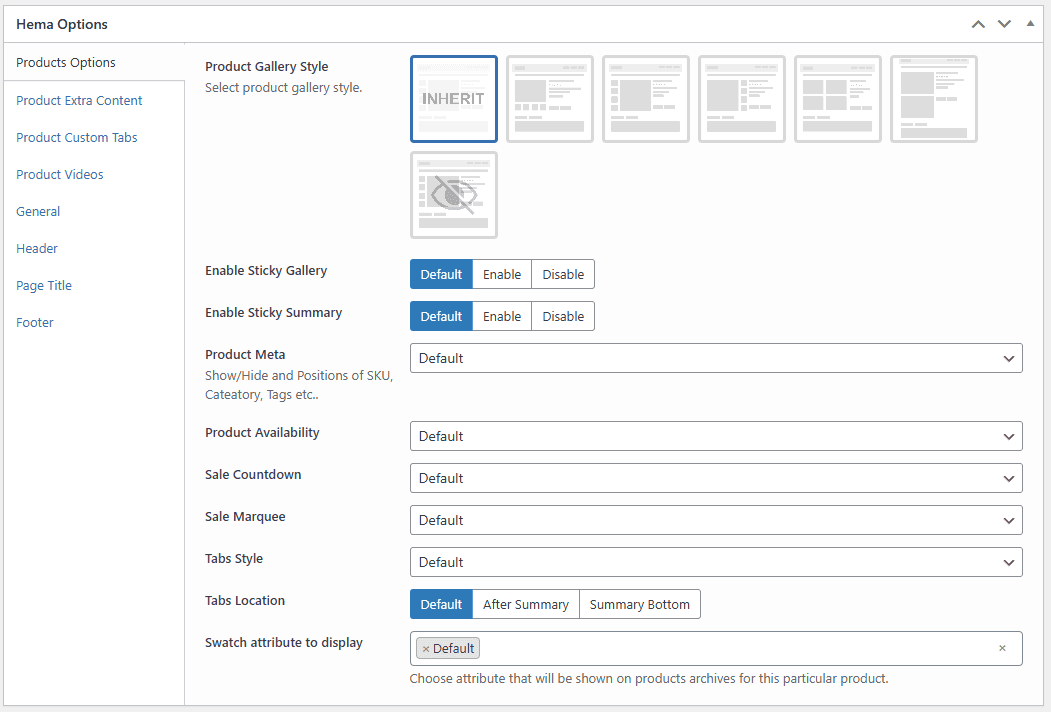Image resolution: width=1051 pixels, height=712 pixels.
Task: Set Tabs Location to After Summary
Action: pyautogui.click(x=525, y=604)
